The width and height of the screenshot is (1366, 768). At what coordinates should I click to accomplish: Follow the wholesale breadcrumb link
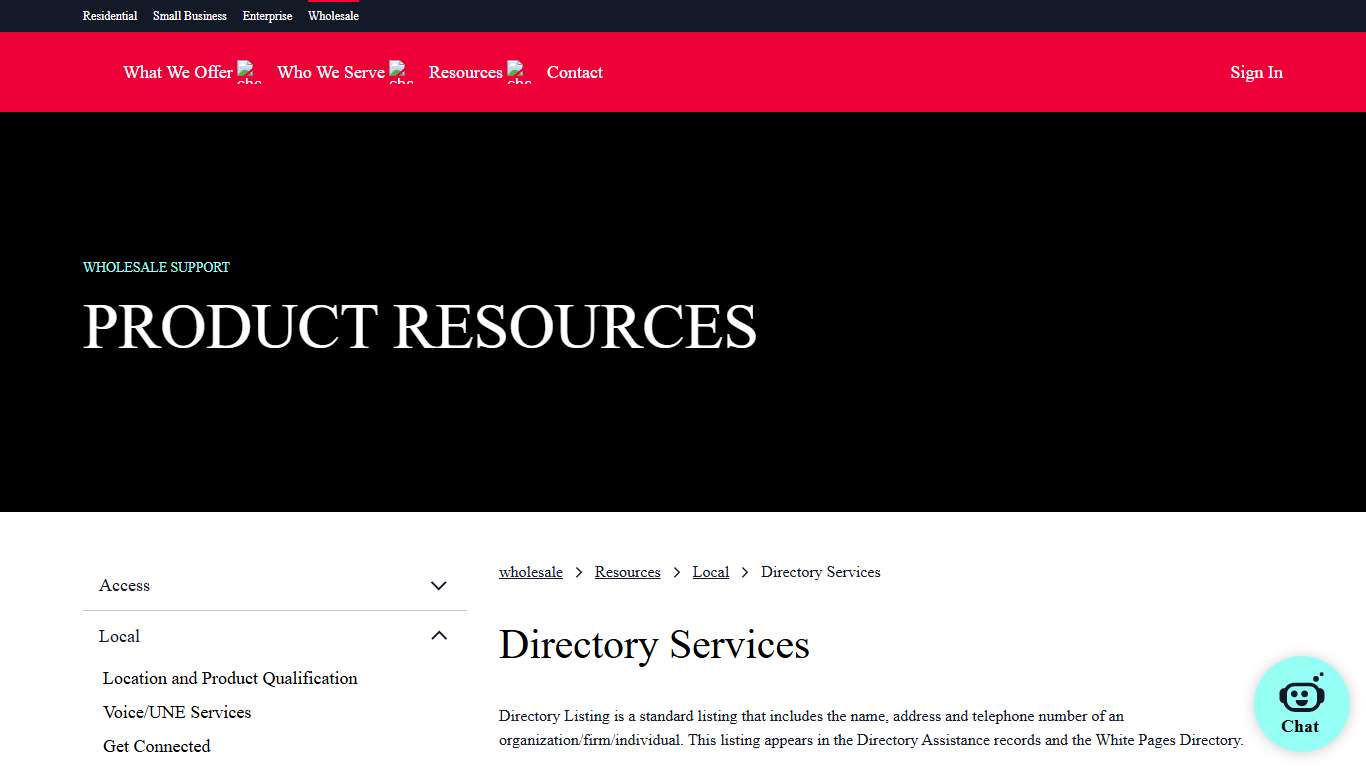tap(531, 571)
